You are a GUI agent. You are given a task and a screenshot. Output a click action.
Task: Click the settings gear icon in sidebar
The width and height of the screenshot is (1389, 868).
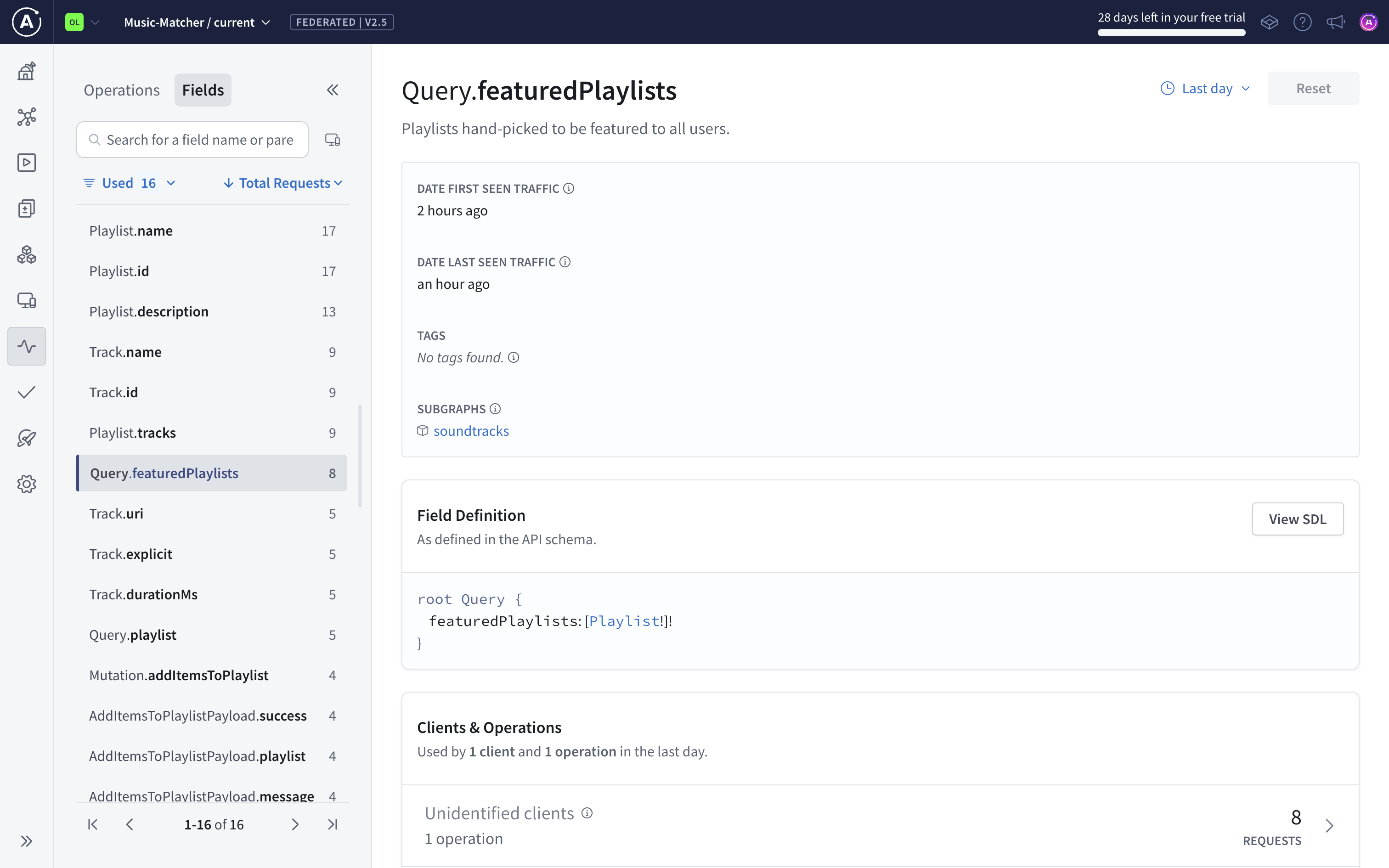coord(26,483)
